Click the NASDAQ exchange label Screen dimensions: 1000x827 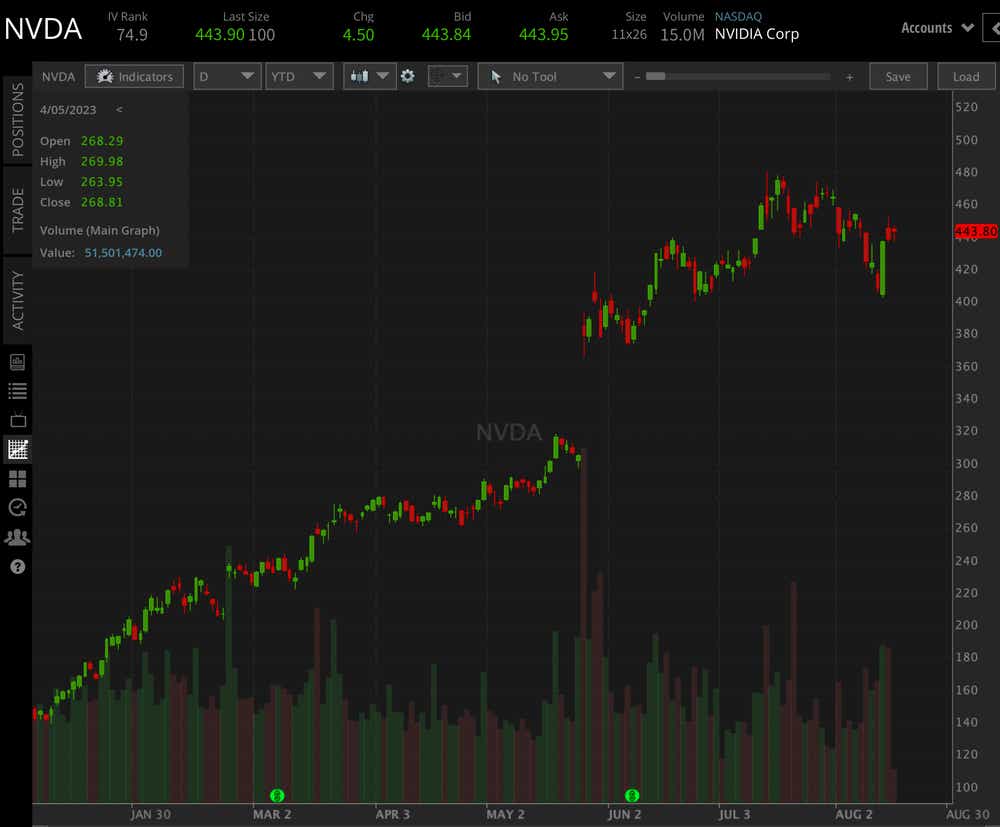pyautogui.click(x=738, y=17)
